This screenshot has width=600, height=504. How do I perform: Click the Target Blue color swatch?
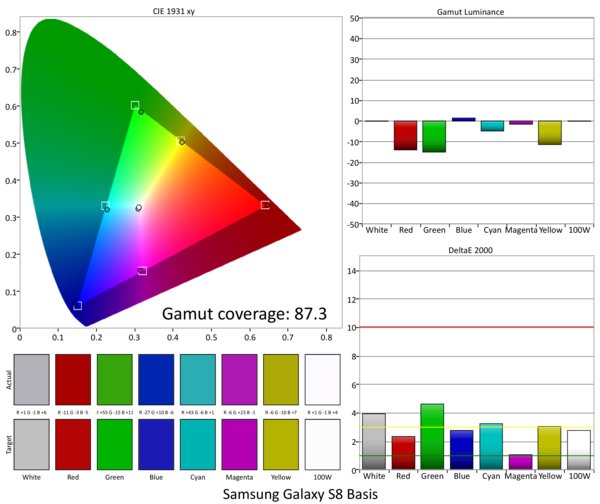coord(156,444)
